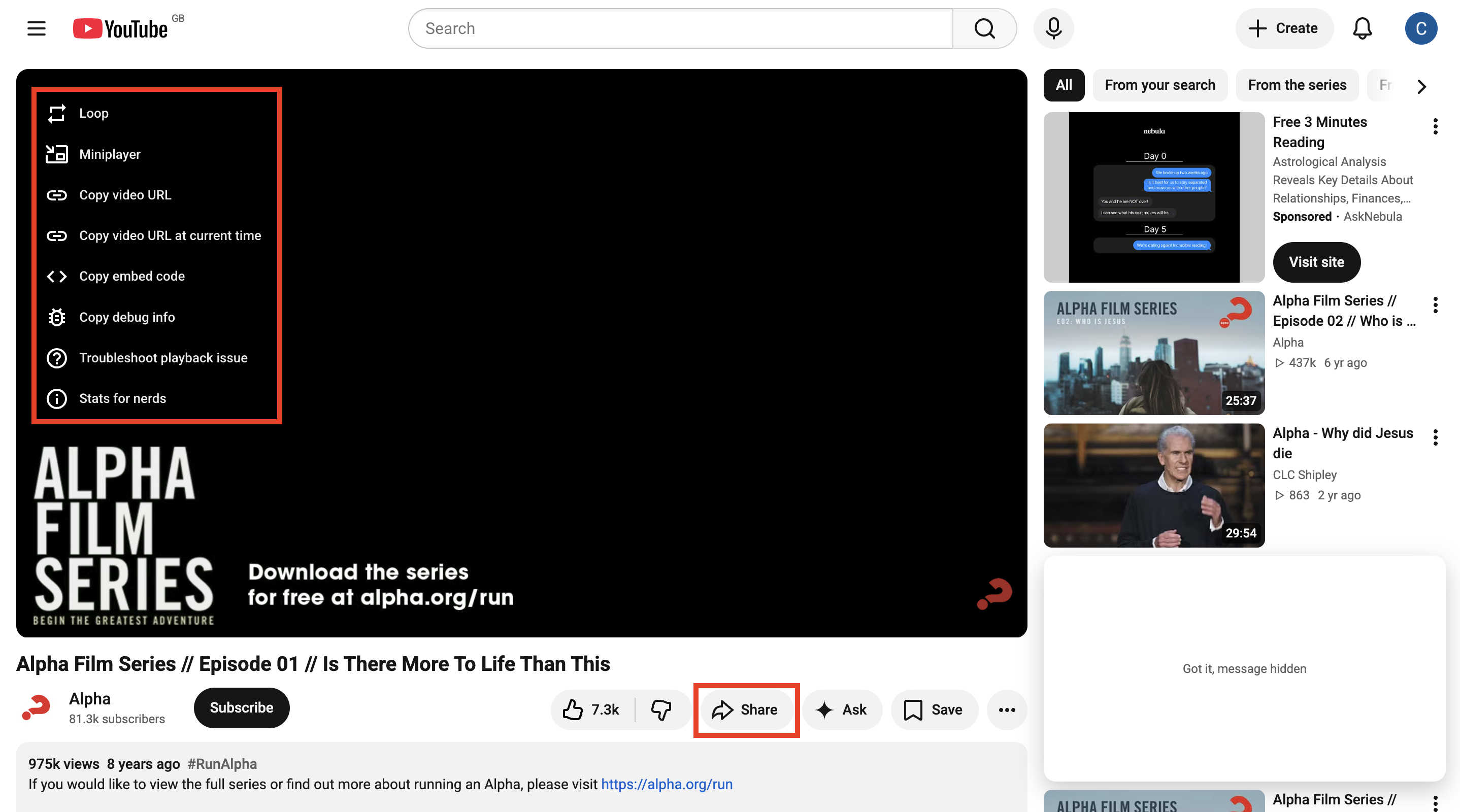Select the All filter chip
The width and height of the screenshot is (1460, 812).
coord(1064,85)
